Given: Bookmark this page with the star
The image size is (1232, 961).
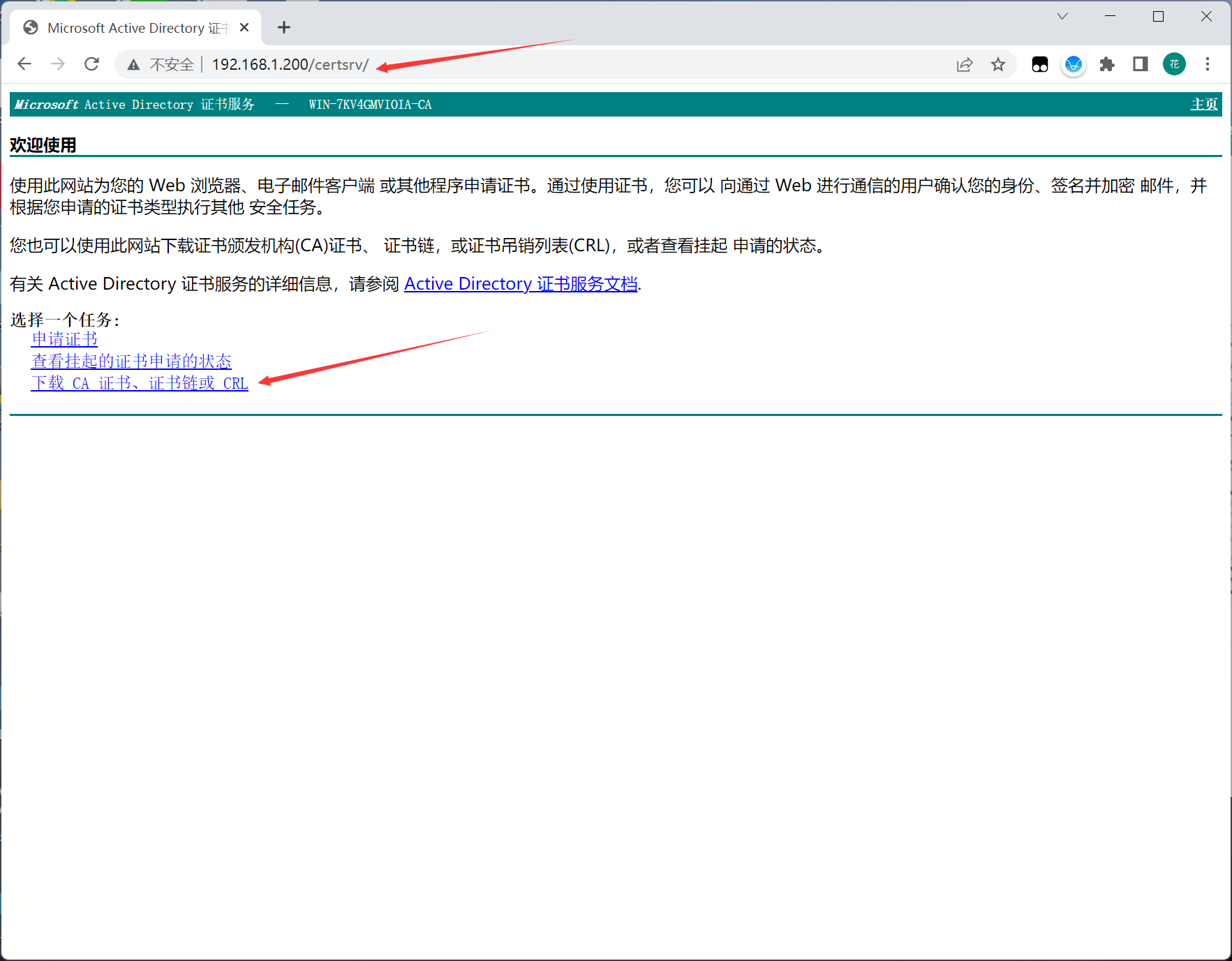Looking at the screenshot, I should [x=998, y=64].
